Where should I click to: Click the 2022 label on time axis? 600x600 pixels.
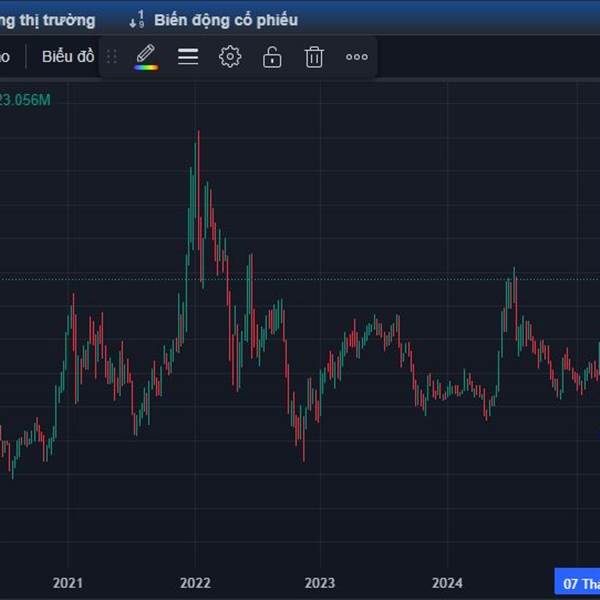195,582
